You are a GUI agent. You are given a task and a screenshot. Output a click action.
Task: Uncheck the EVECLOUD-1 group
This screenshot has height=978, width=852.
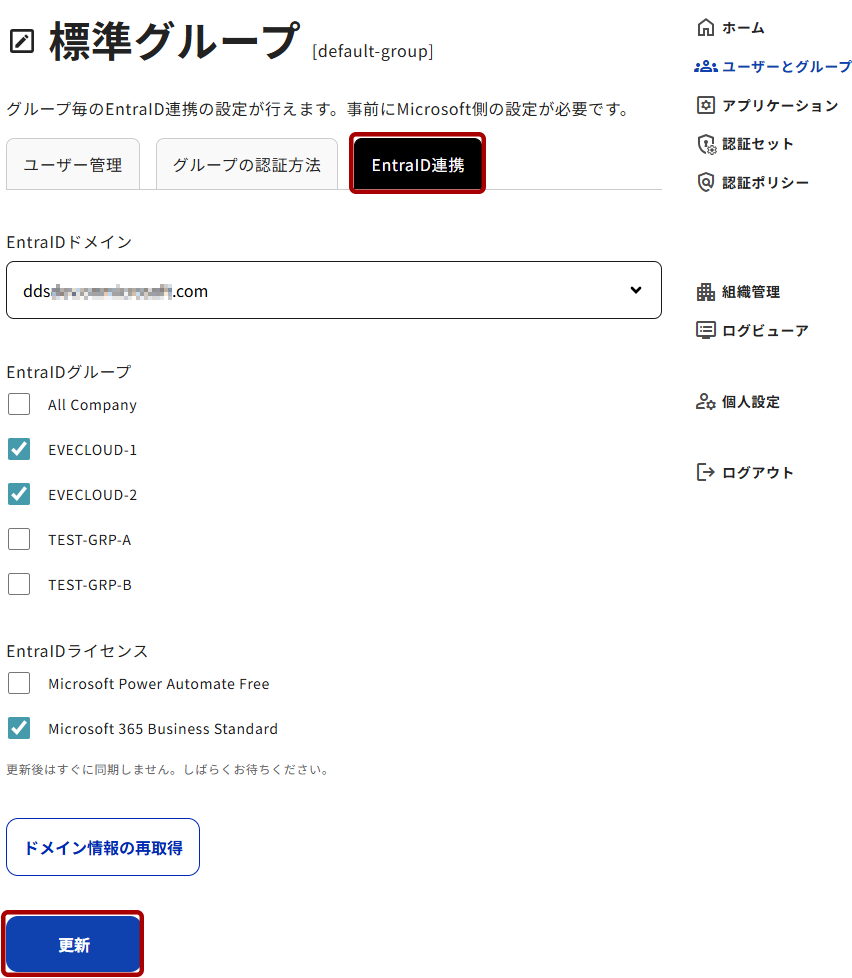[x=19, y=449]
